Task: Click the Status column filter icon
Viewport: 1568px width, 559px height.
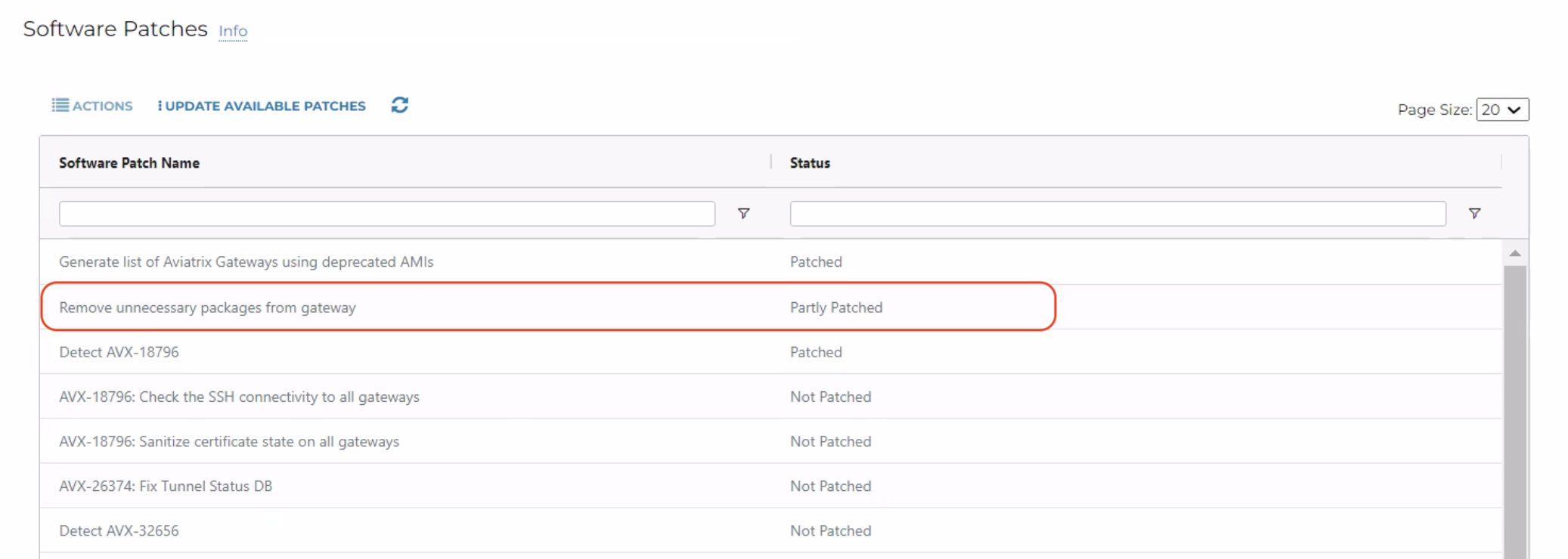Action: [x=1474, y=214]
